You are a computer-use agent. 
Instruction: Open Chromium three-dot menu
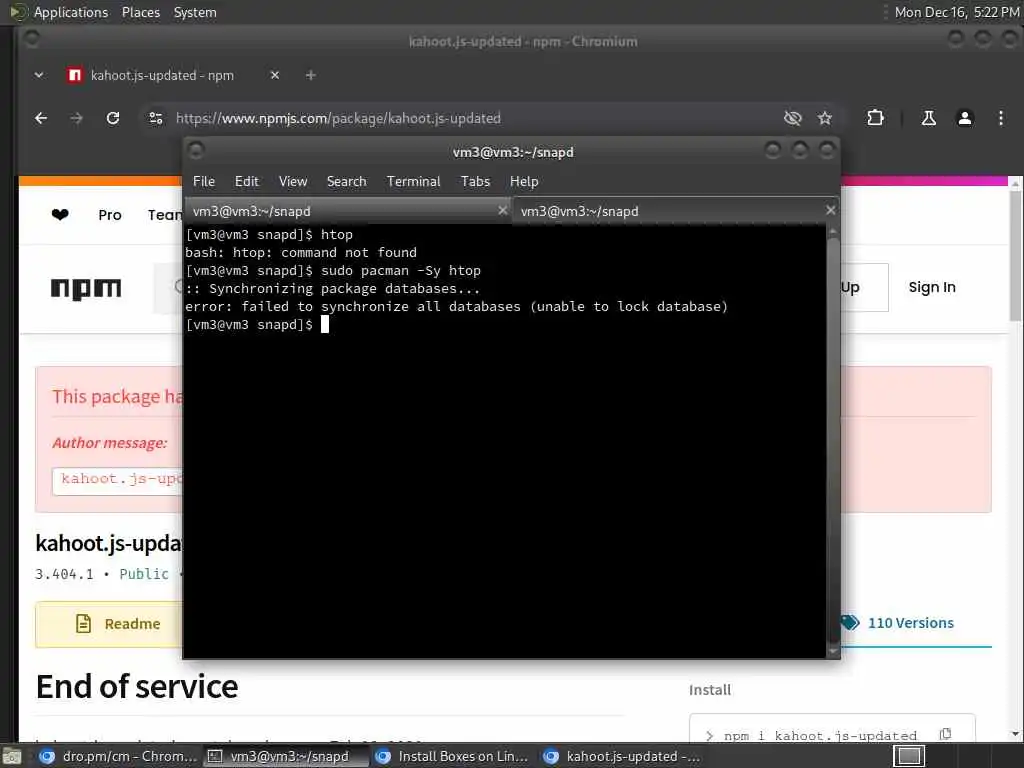point(1000,118)
